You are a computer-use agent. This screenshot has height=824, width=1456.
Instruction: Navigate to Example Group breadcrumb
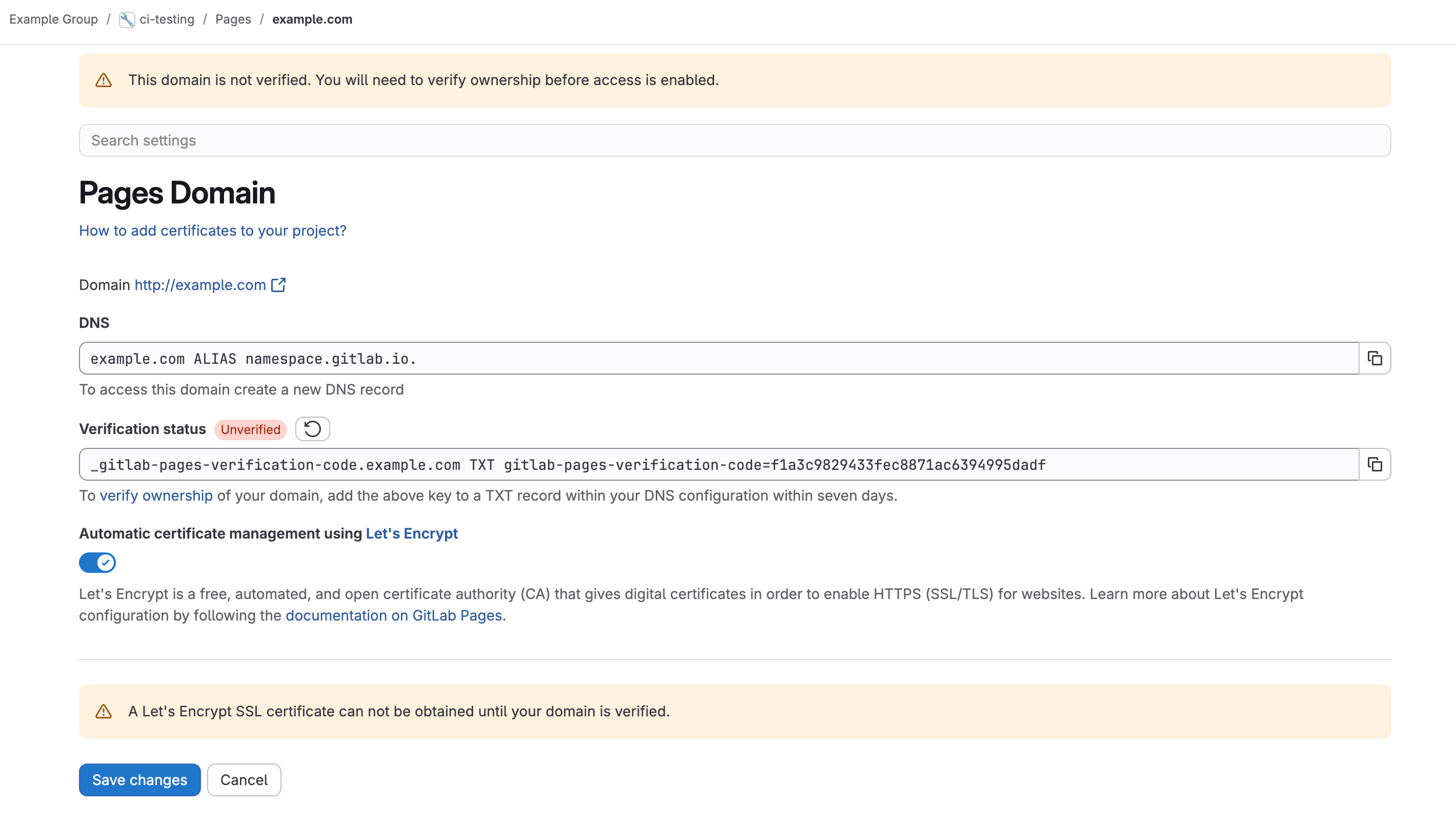(53, 18)
